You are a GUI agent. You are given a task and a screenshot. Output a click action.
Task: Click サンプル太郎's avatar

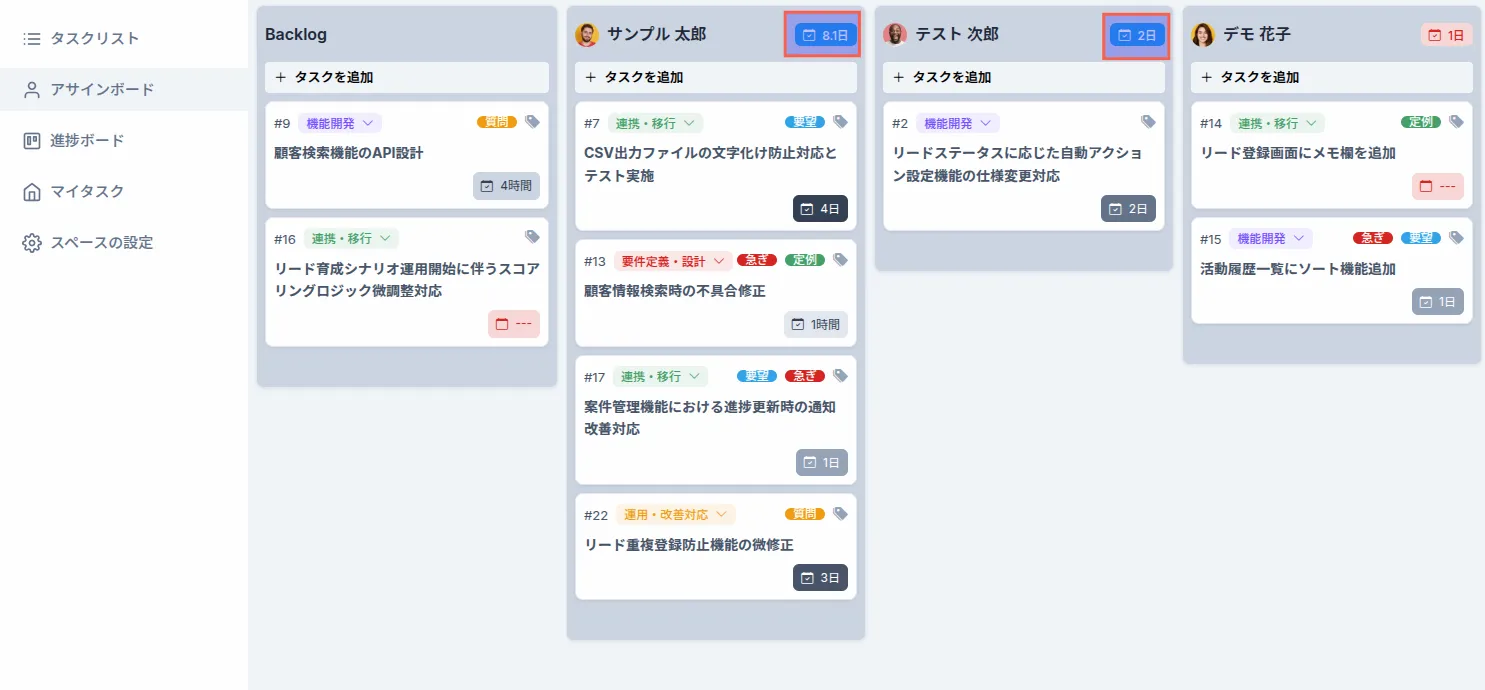(586, 33)
